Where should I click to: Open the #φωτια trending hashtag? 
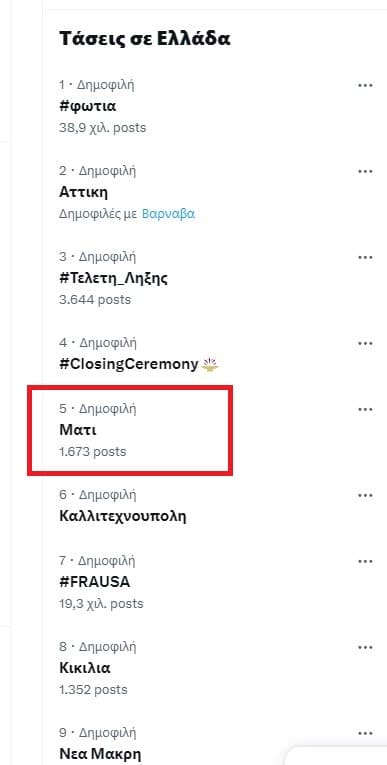pyautogui.click(x=87, y=106)
